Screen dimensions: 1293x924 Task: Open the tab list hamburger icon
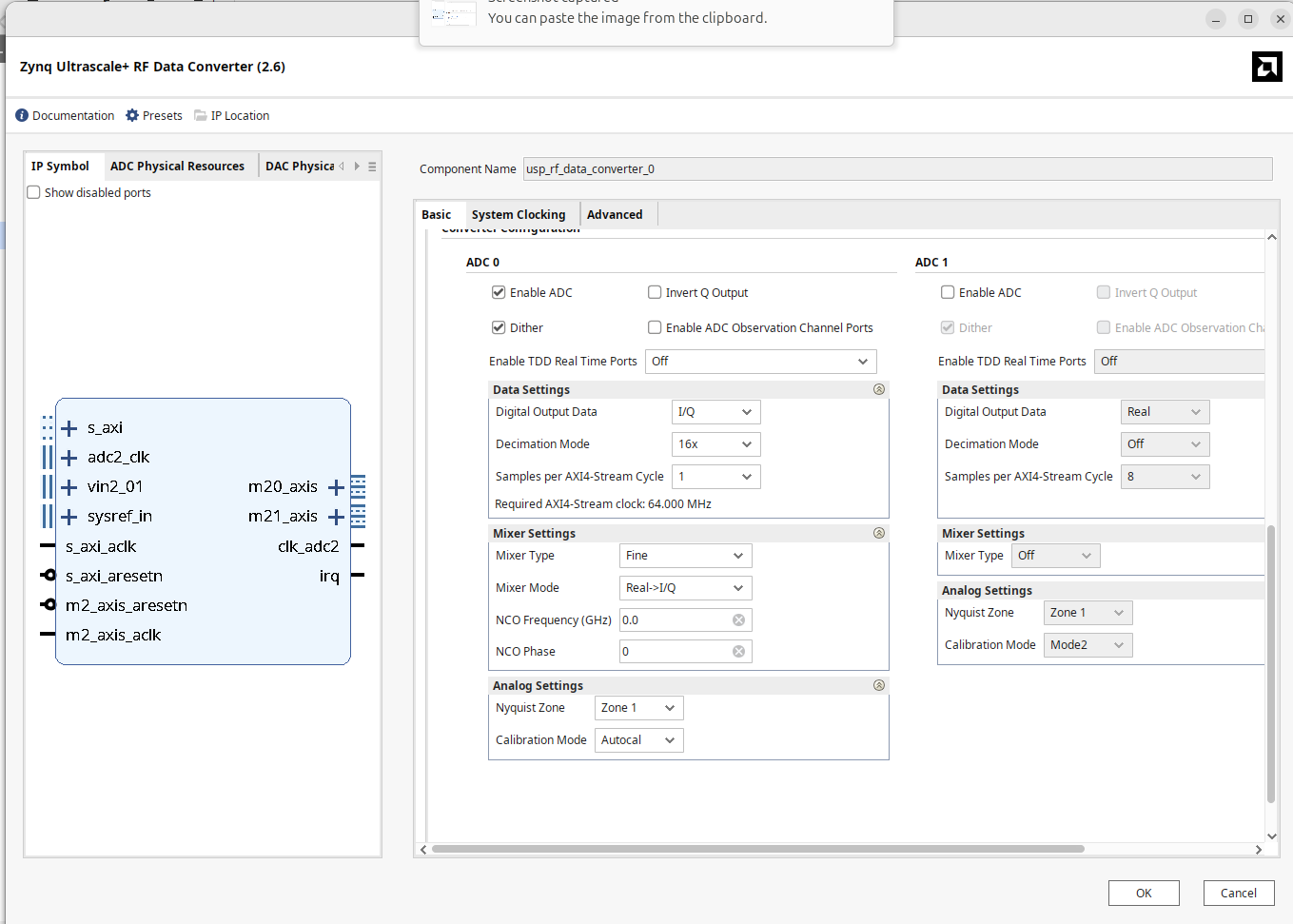[372, 166]
